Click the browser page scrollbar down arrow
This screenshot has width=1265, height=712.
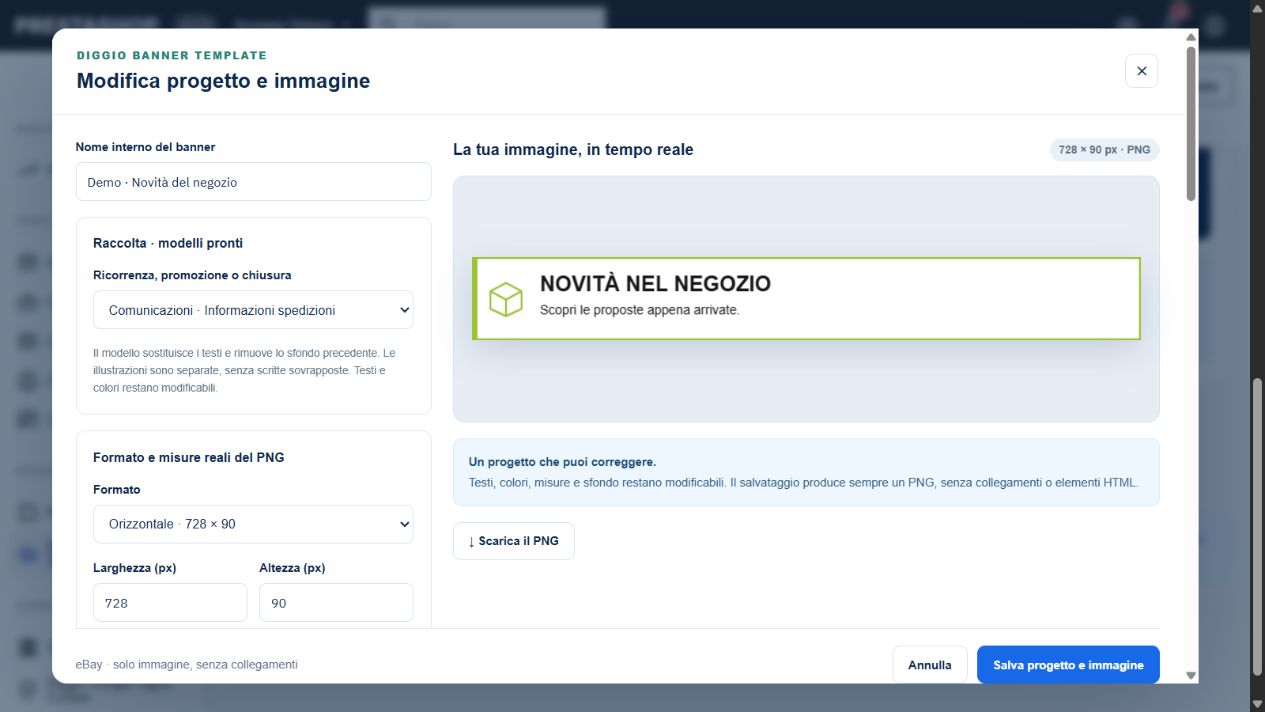pos(1257,702)
